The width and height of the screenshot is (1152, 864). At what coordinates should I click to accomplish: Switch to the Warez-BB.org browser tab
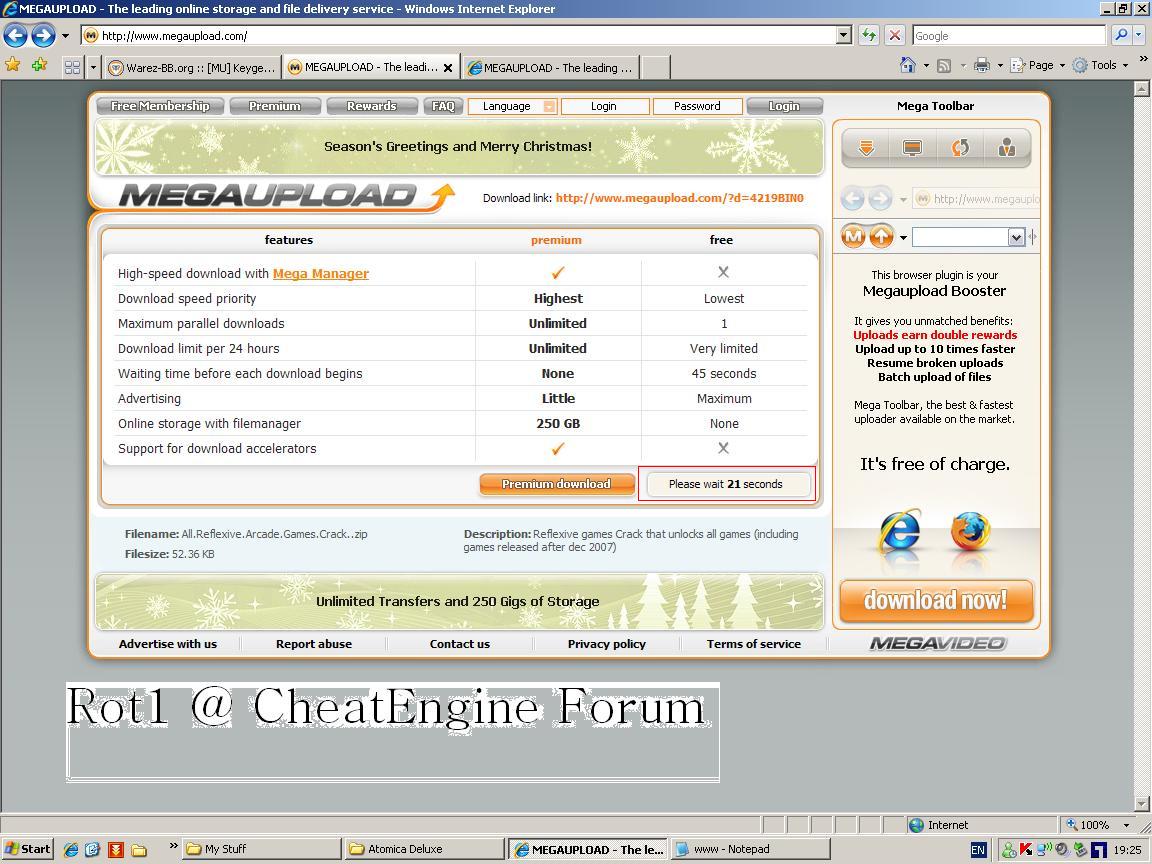coord(190,68)
